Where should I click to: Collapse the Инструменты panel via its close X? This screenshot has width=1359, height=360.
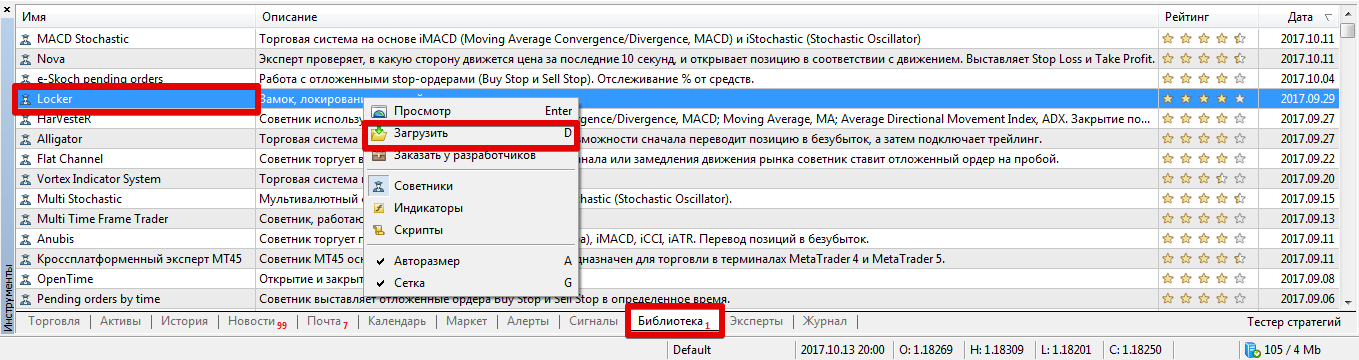8,7
